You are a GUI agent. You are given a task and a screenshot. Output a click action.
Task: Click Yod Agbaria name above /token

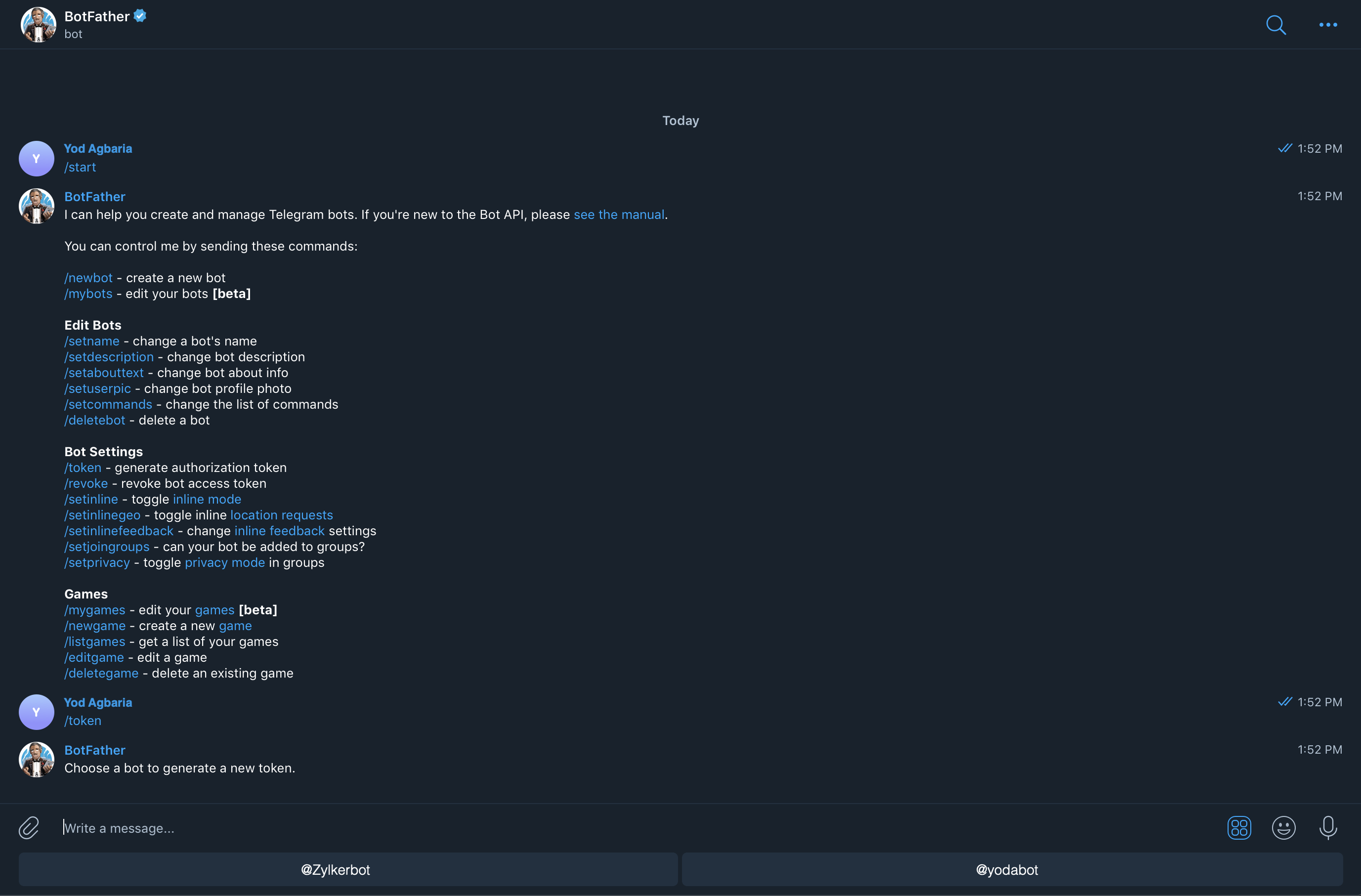98,703
